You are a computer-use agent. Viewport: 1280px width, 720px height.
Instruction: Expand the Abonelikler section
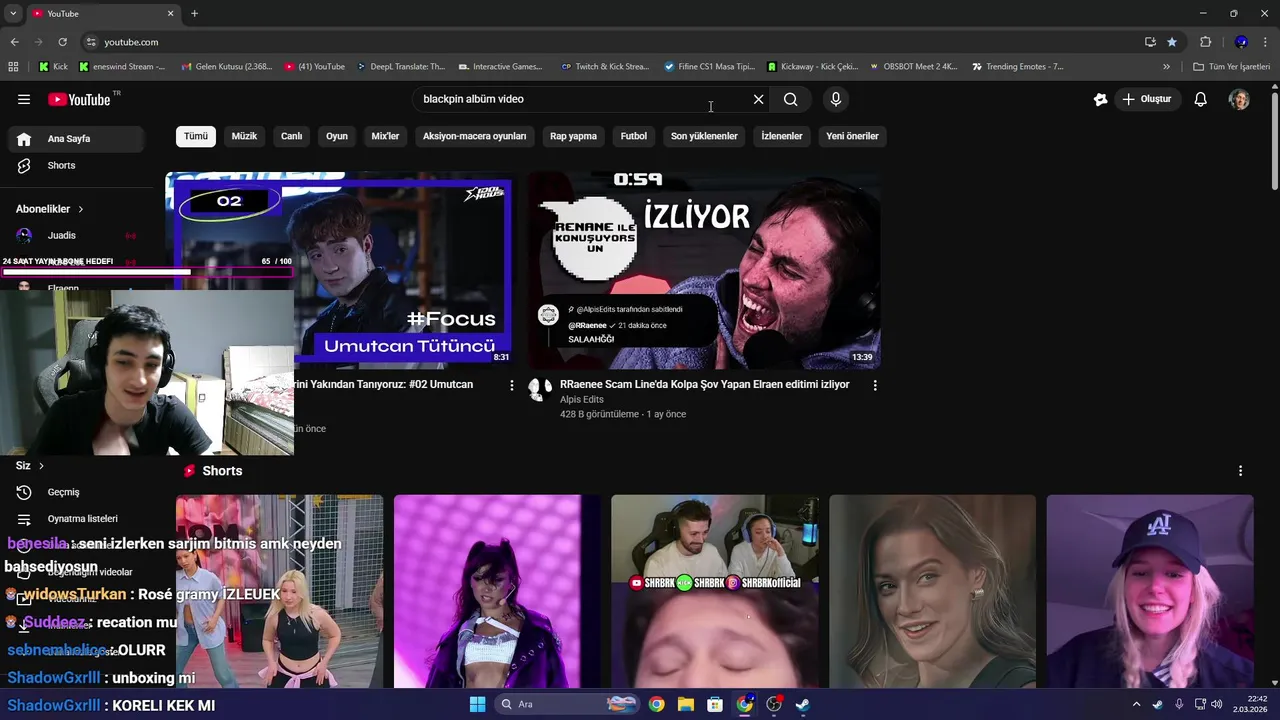coord(50,209)
